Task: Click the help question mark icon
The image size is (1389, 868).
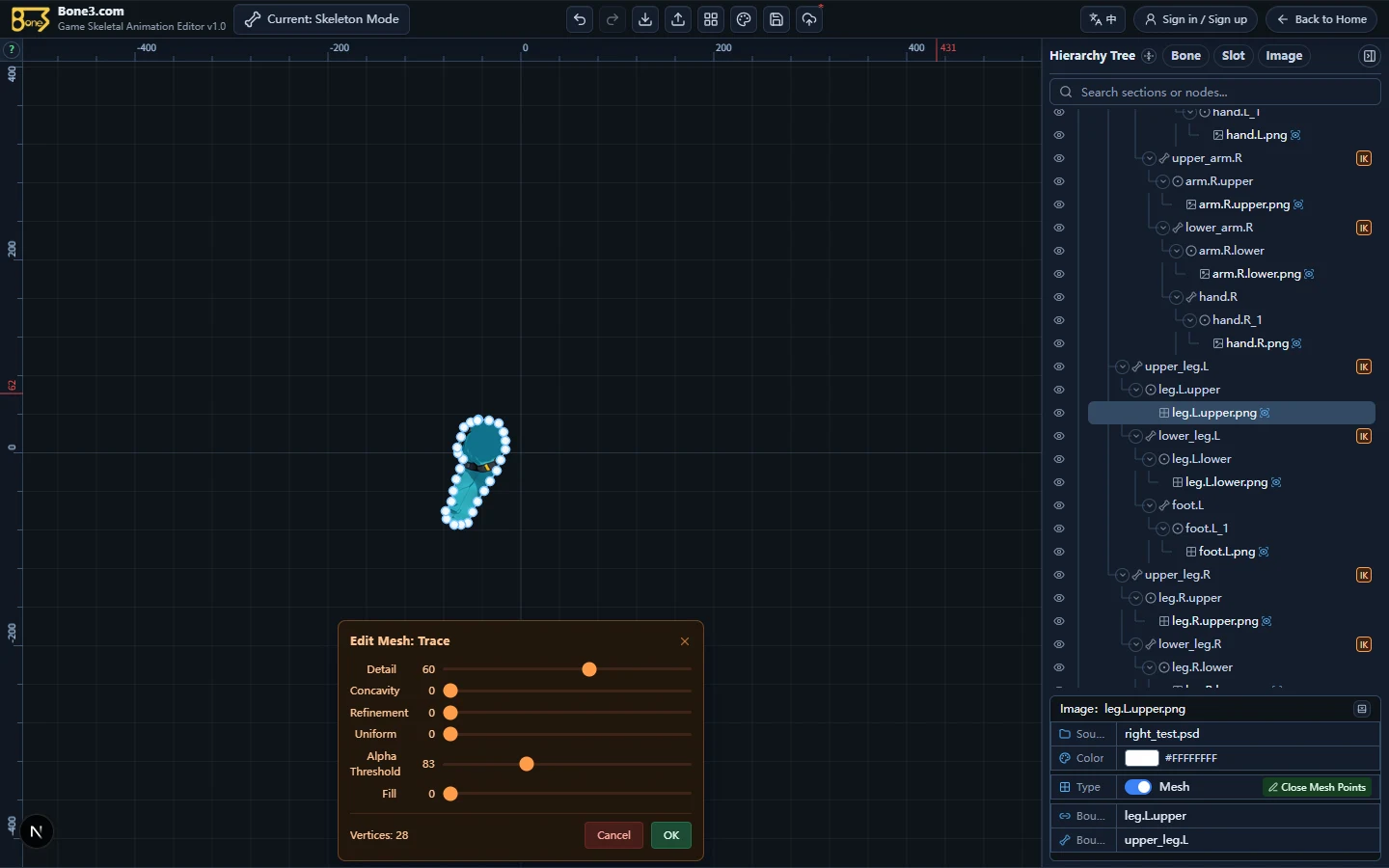Action: pos(11,49)
